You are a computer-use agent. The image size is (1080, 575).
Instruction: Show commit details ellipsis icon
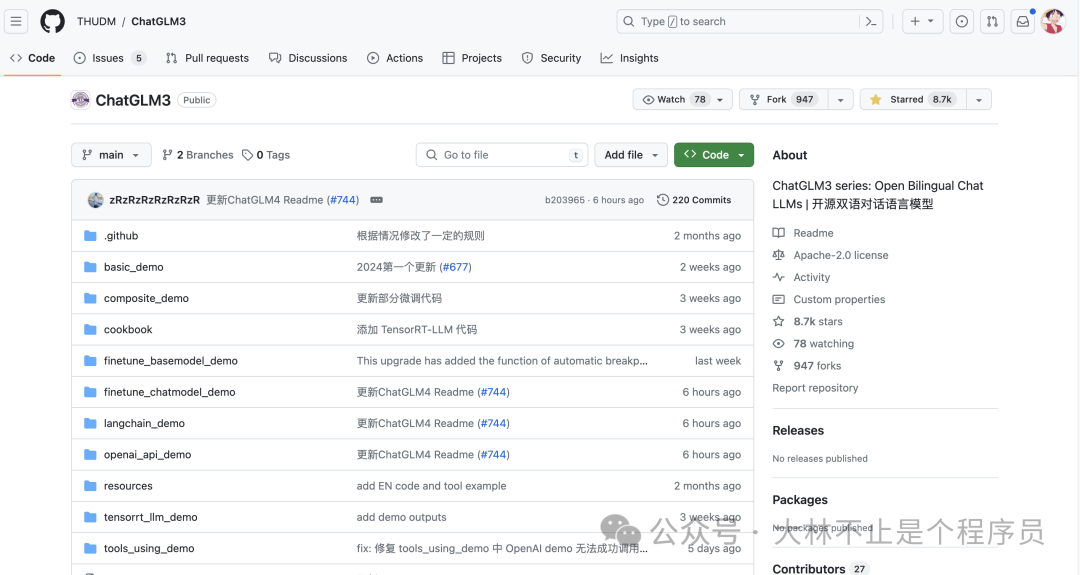(377, 200)
